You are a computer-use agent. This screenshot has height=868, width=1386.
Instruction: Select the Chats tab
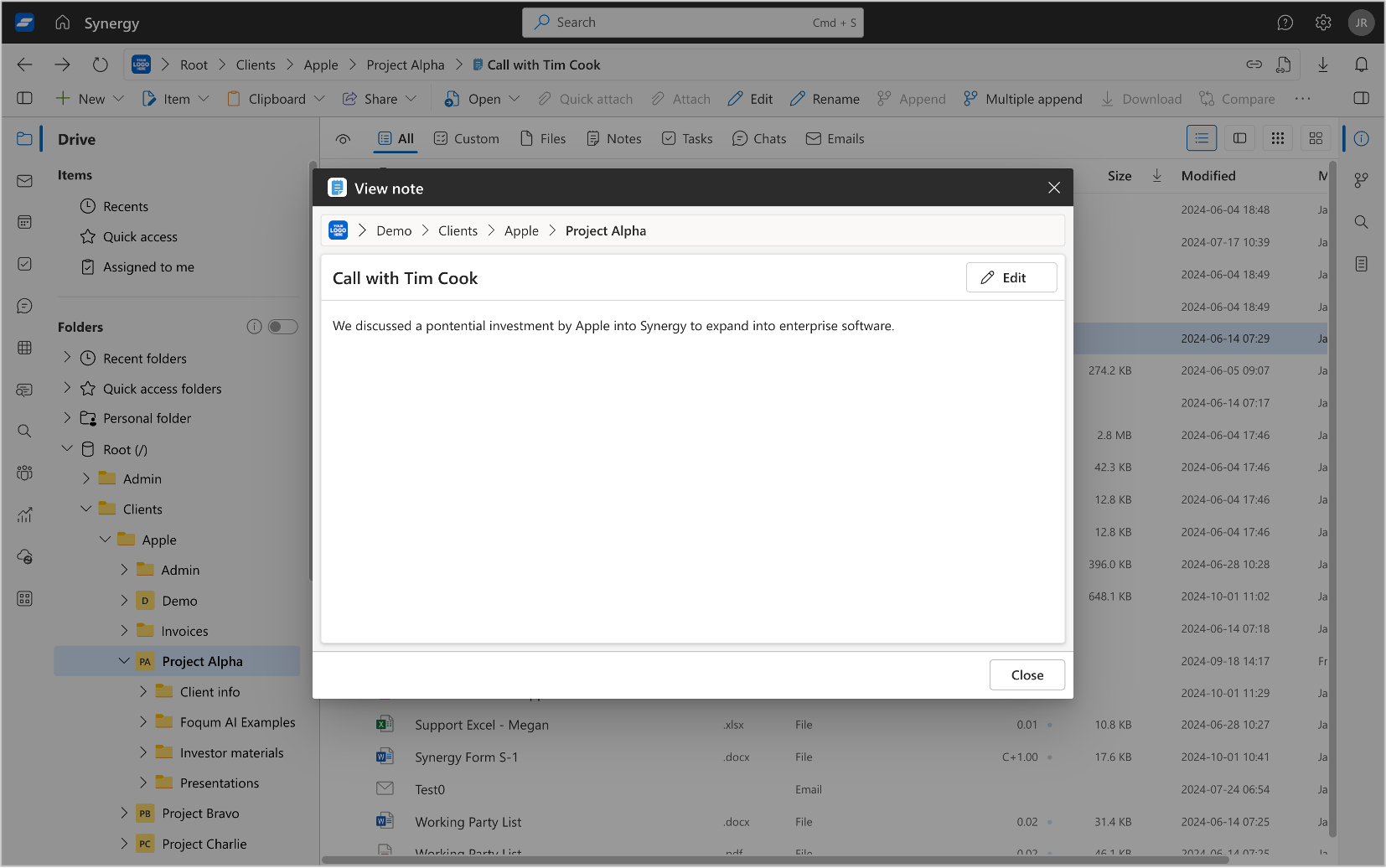coord(759,139)
